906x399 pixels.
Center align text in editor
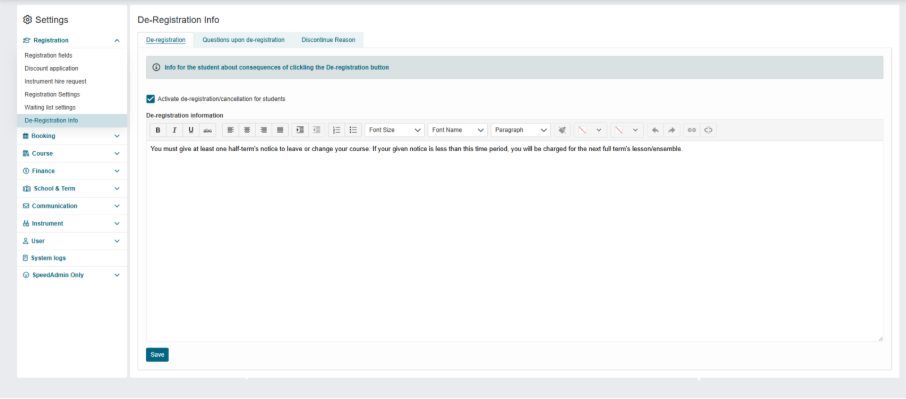[247, 130]
